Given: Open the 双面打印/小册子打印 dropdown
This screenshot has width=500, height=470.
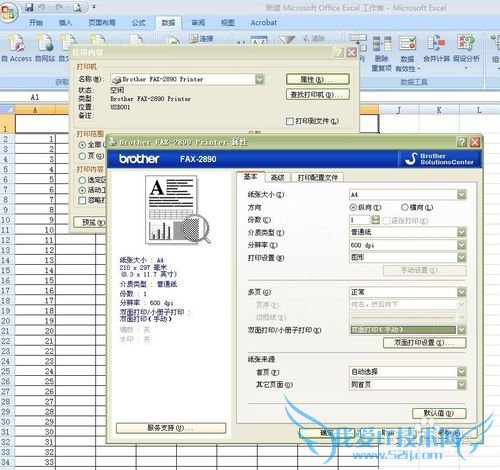Looking at the screenshot, I should coord(462,330).
